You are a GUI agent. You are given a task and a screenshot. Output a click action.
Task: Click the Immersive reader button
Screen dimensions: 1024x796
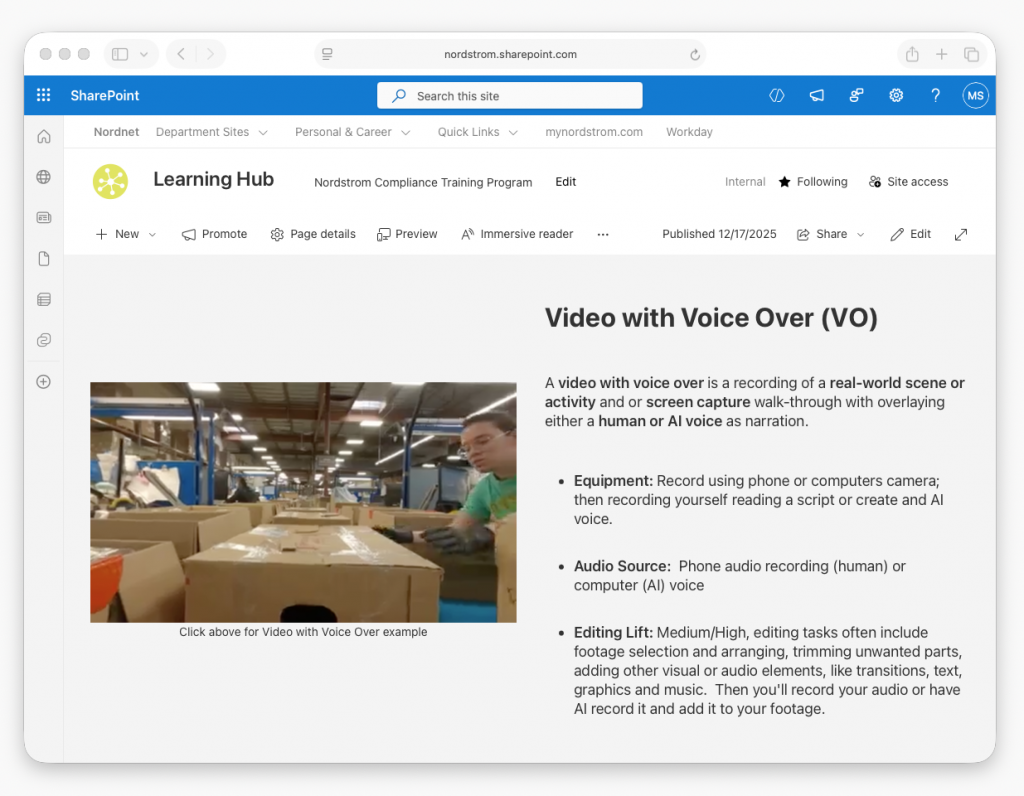[517, 234]
